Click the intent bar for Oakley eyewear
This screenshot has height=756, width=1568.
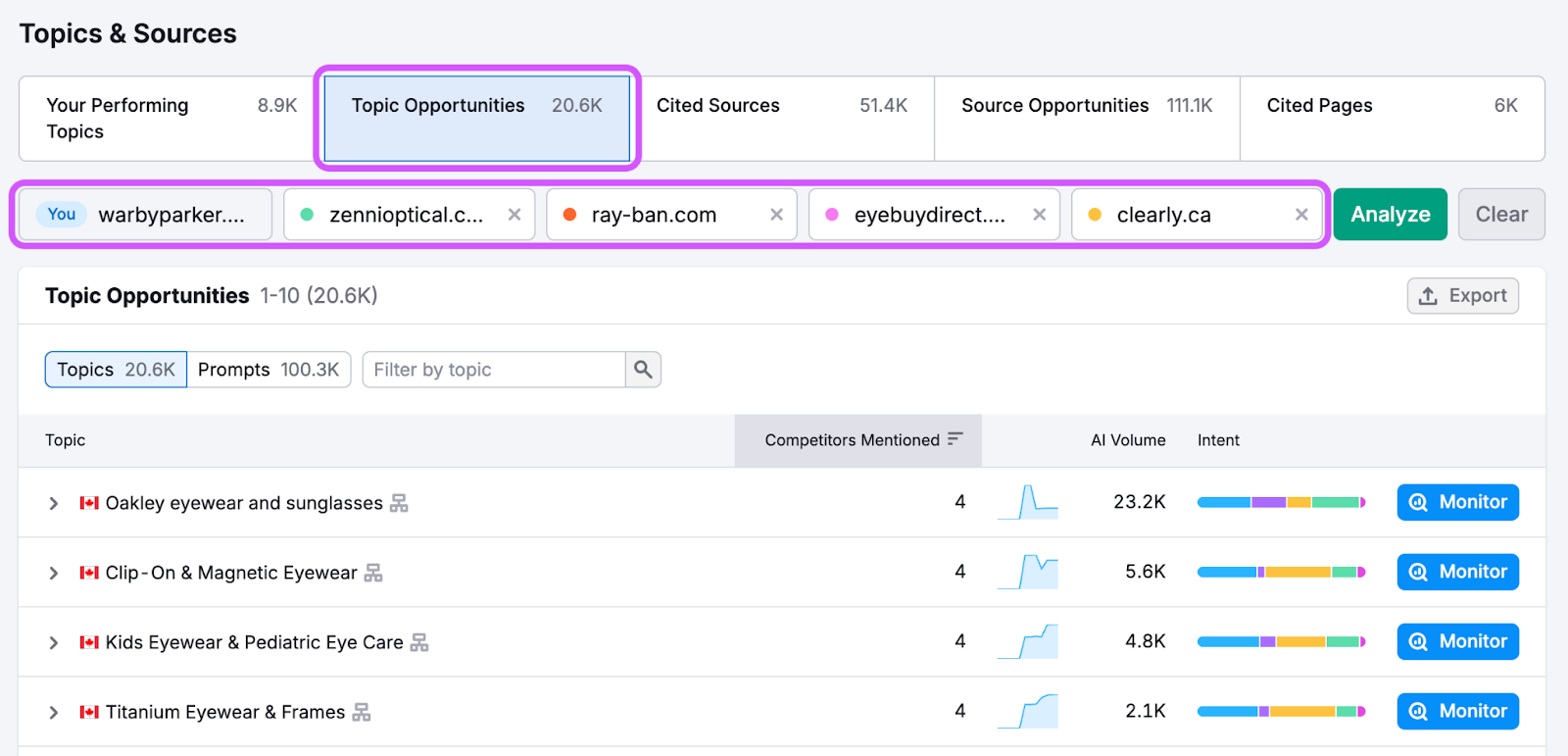tap(1280, 502)
